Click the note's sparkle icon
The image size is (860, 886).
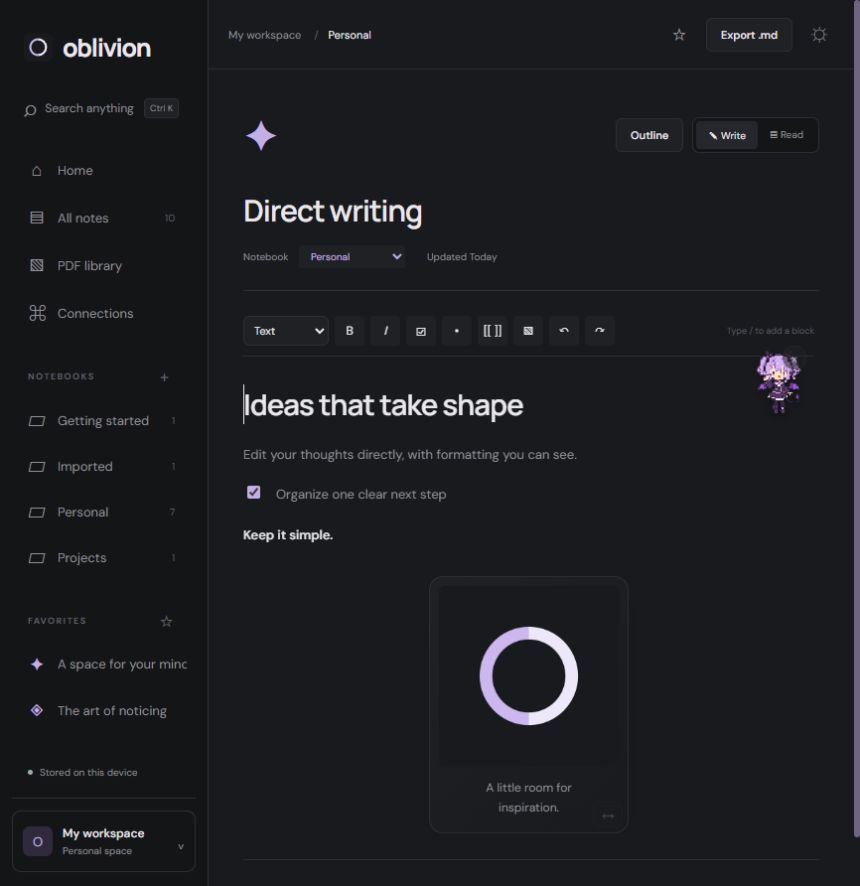click(261, 136)
